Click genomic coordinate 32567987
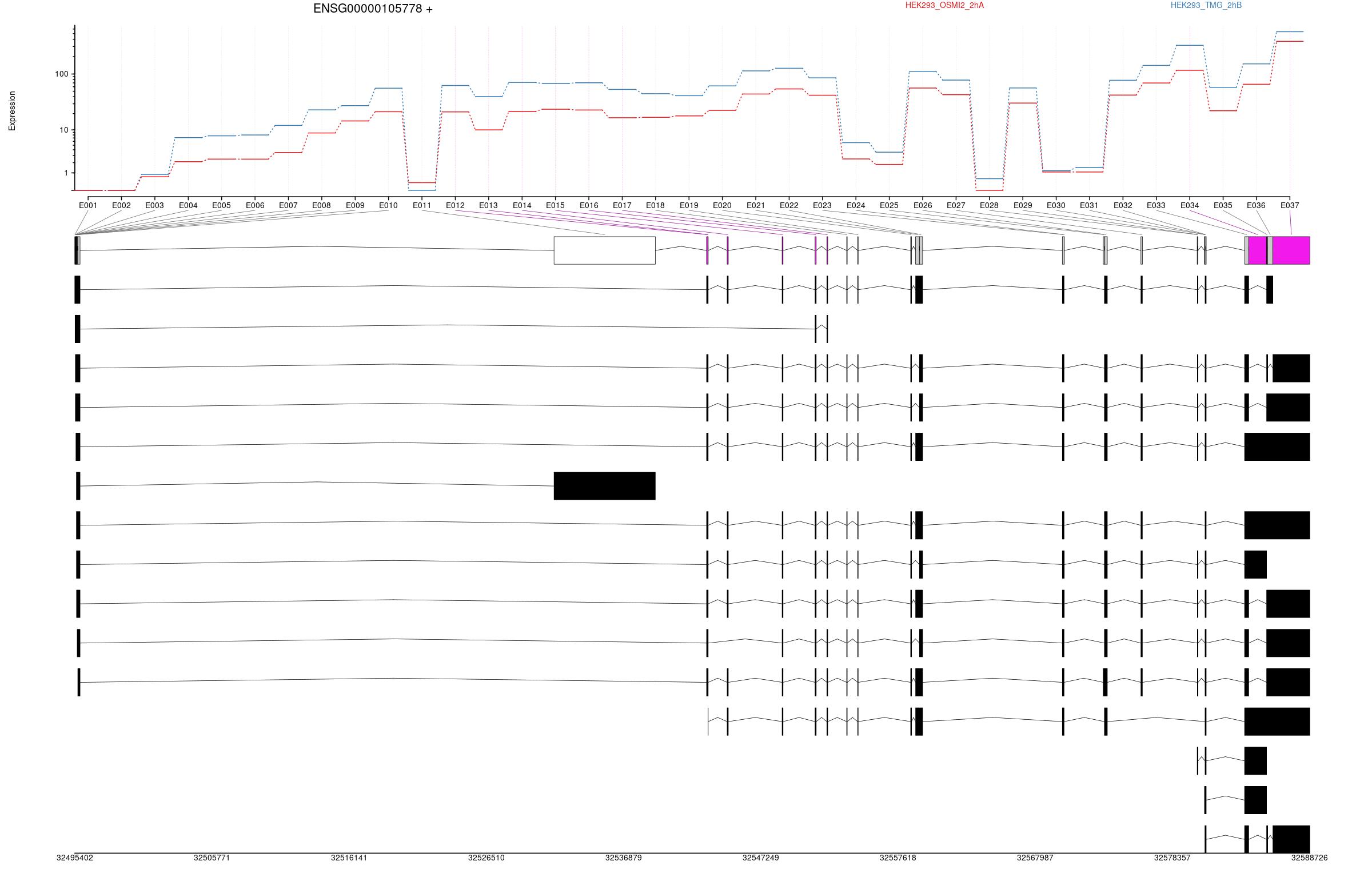Screen dimensions: 1372x869 [x=1035, y=858]
